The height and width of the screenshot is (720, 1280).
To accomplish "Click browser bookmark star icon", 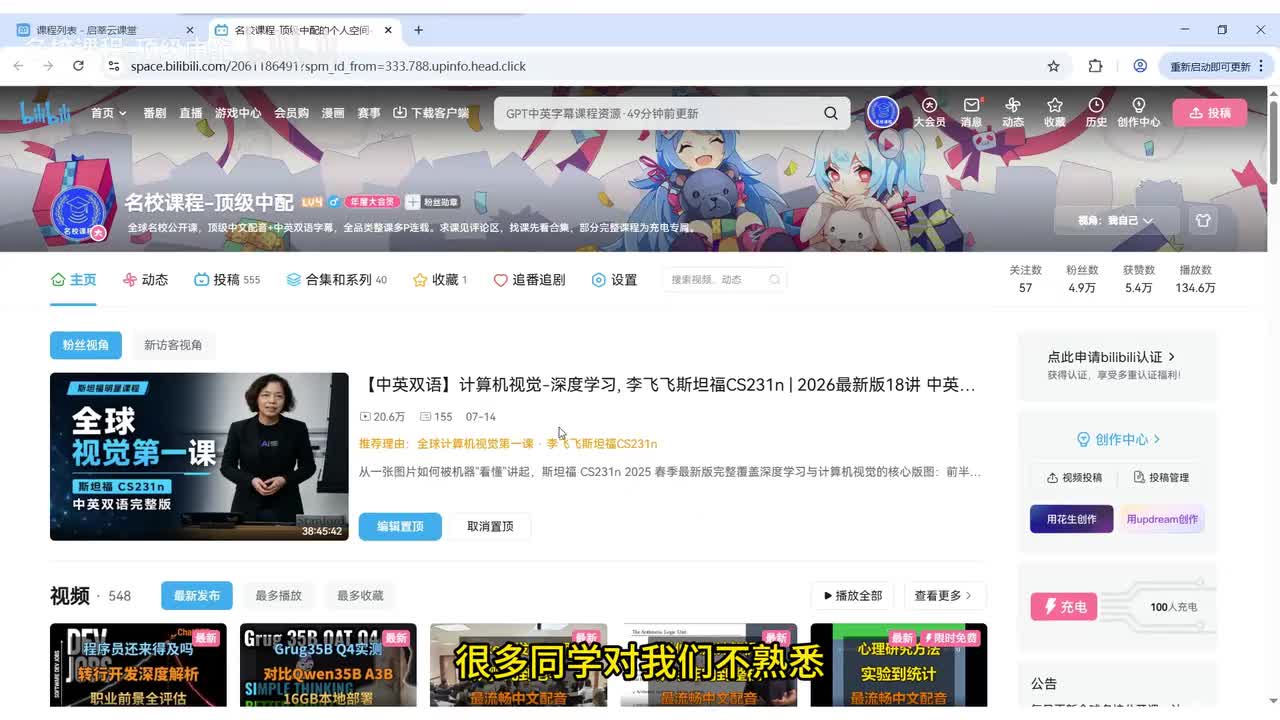I will tap(1053, 66).
